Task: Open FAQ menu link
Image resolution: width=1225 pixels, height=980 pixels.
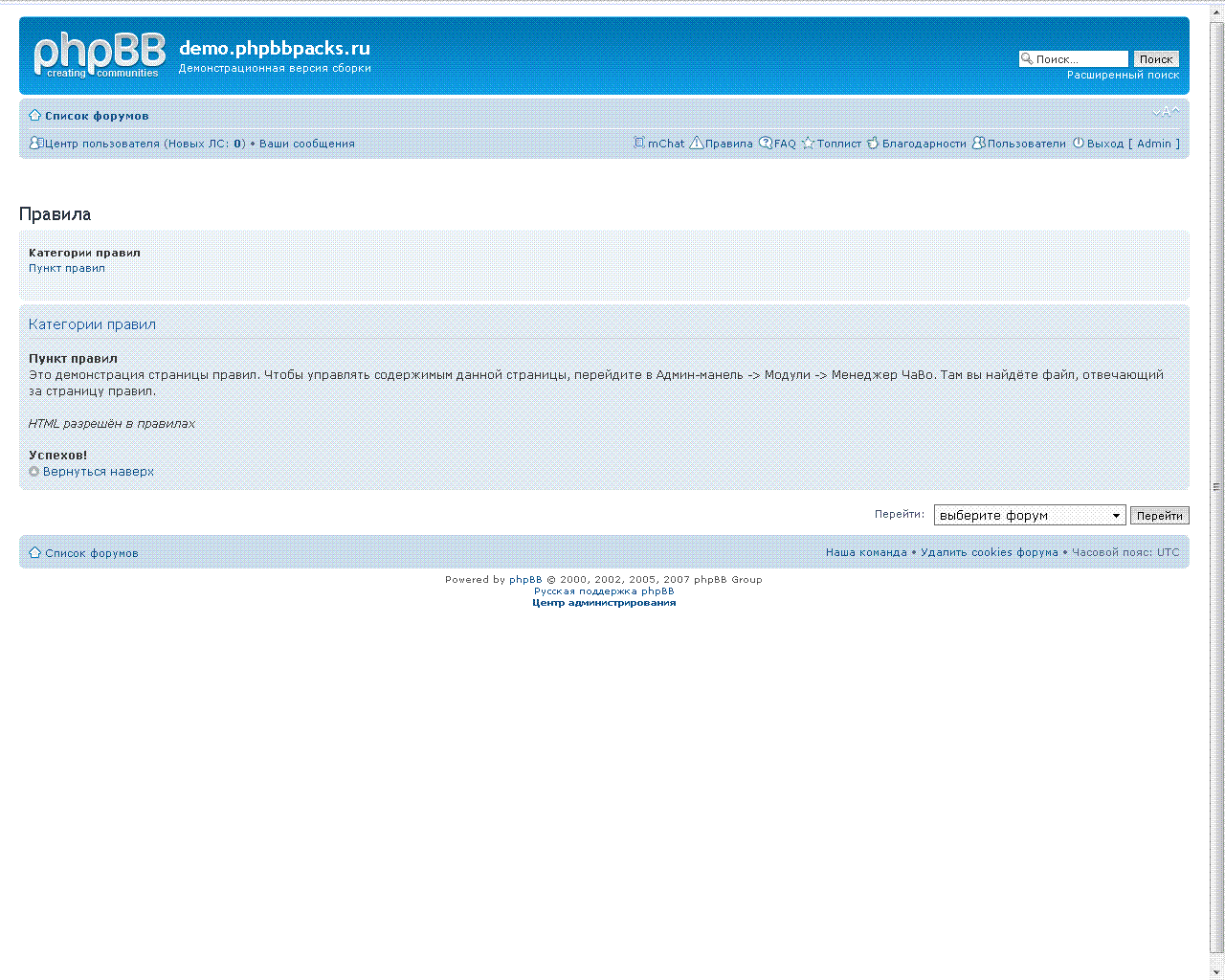Action: pos(785,144)
